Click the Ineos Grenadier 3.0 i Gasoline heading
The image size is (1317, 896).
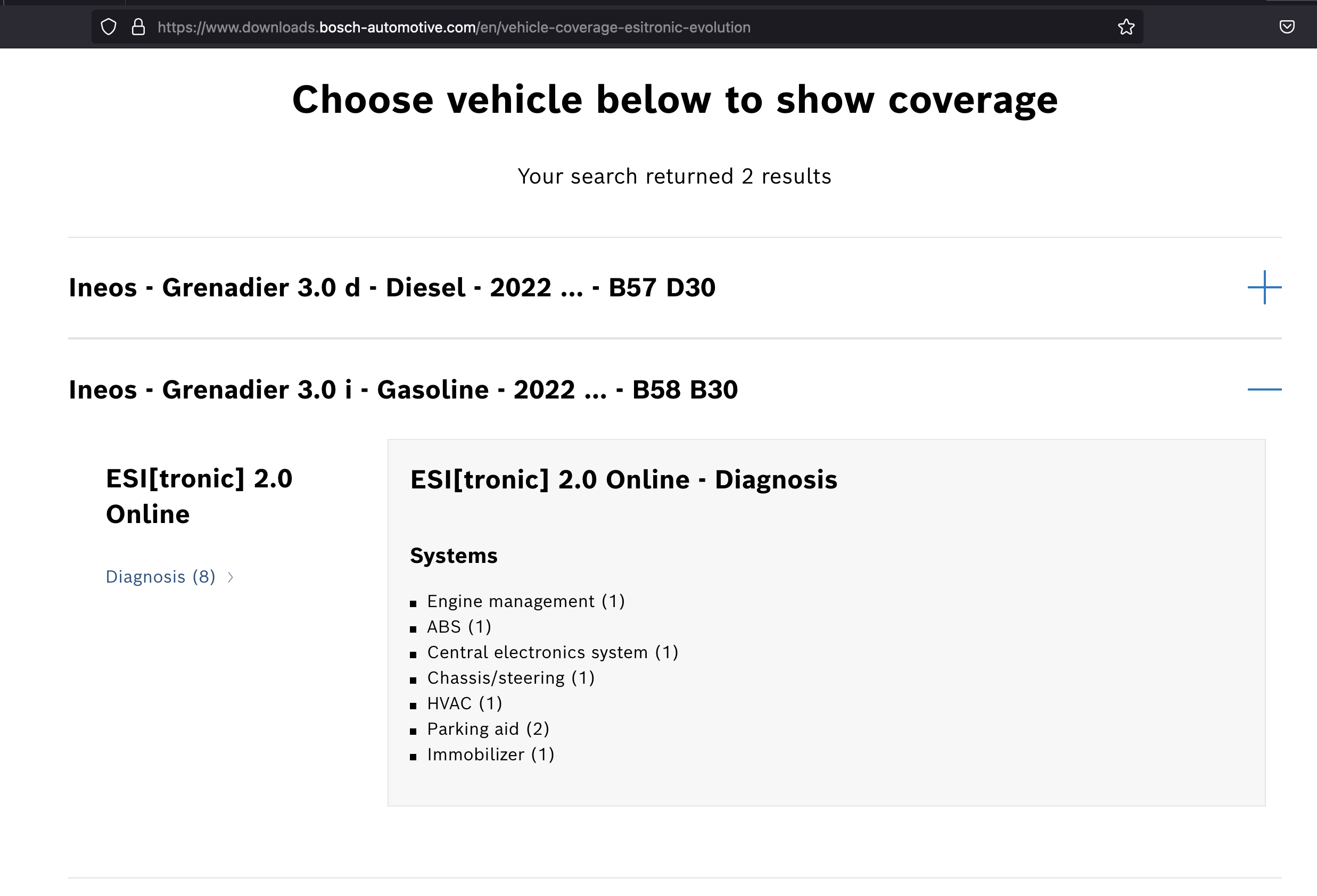coord(404,389)
